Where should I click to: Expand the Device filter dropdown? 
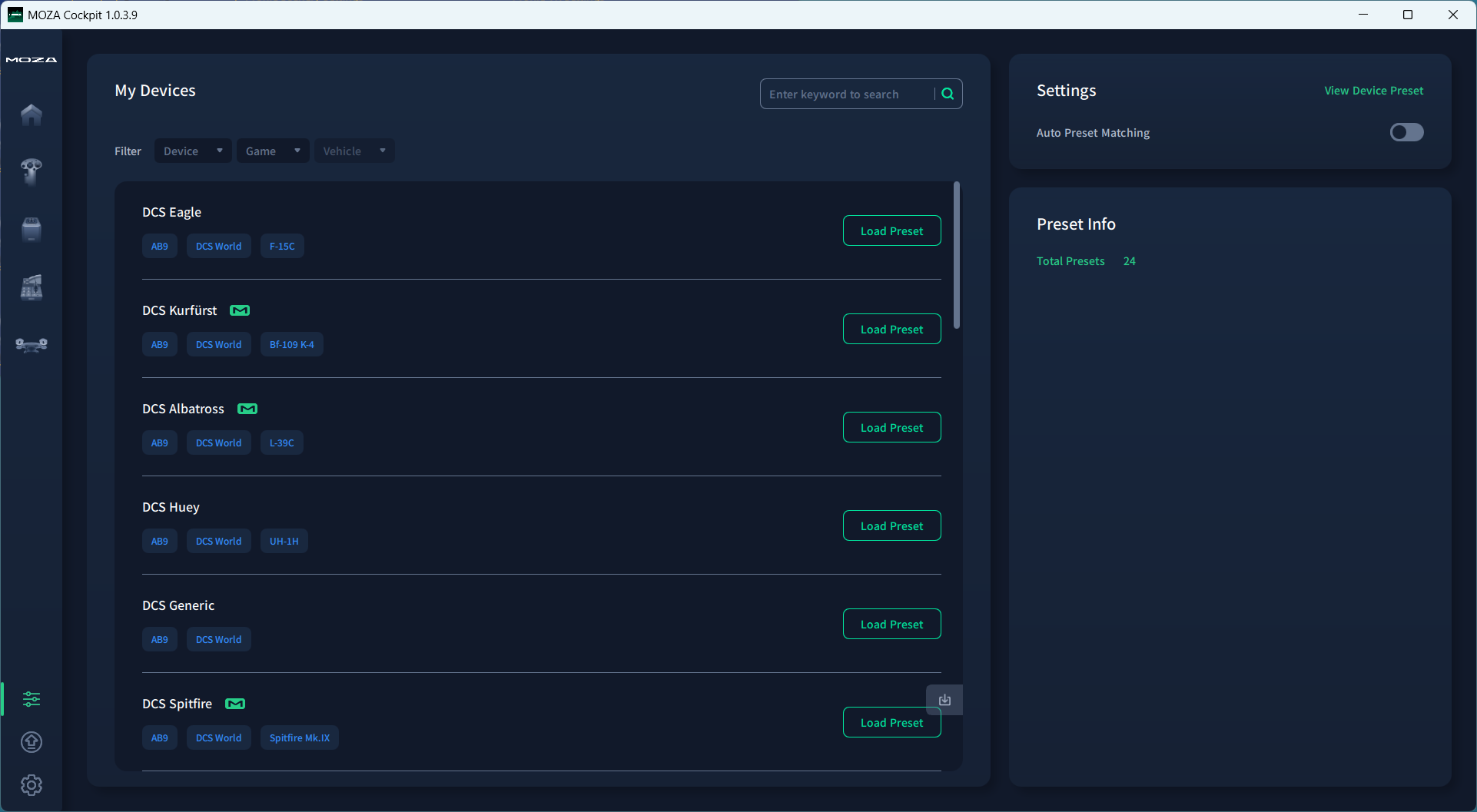193,151
